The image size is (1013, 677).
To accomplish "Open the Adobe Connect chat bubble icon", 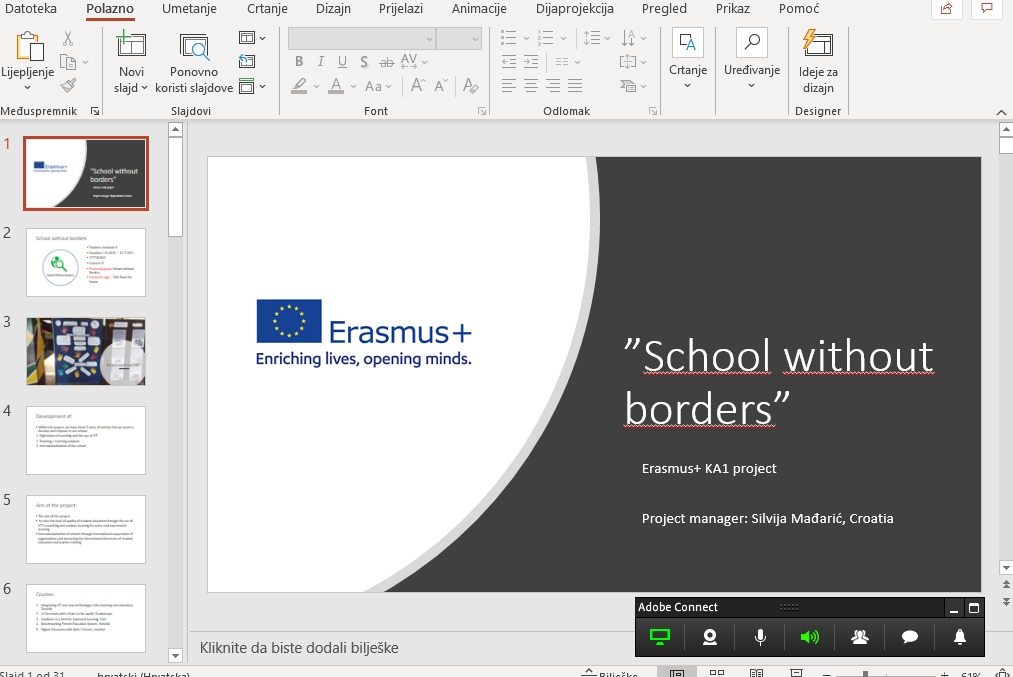I will coord(910,637).
